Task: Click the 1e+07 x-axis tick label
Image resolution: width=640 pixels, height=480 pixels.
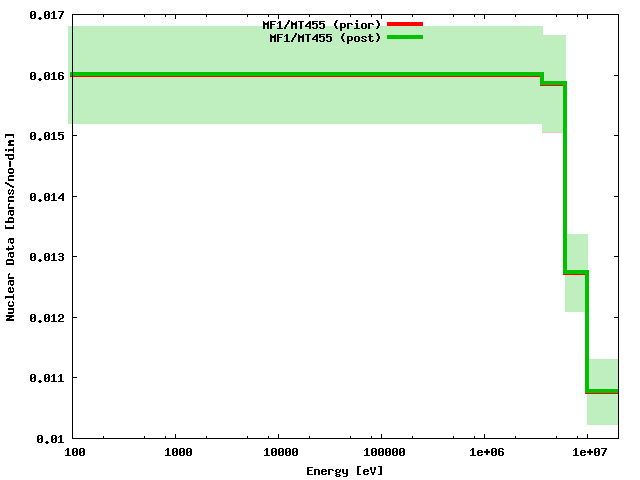Action: (588, 453)
